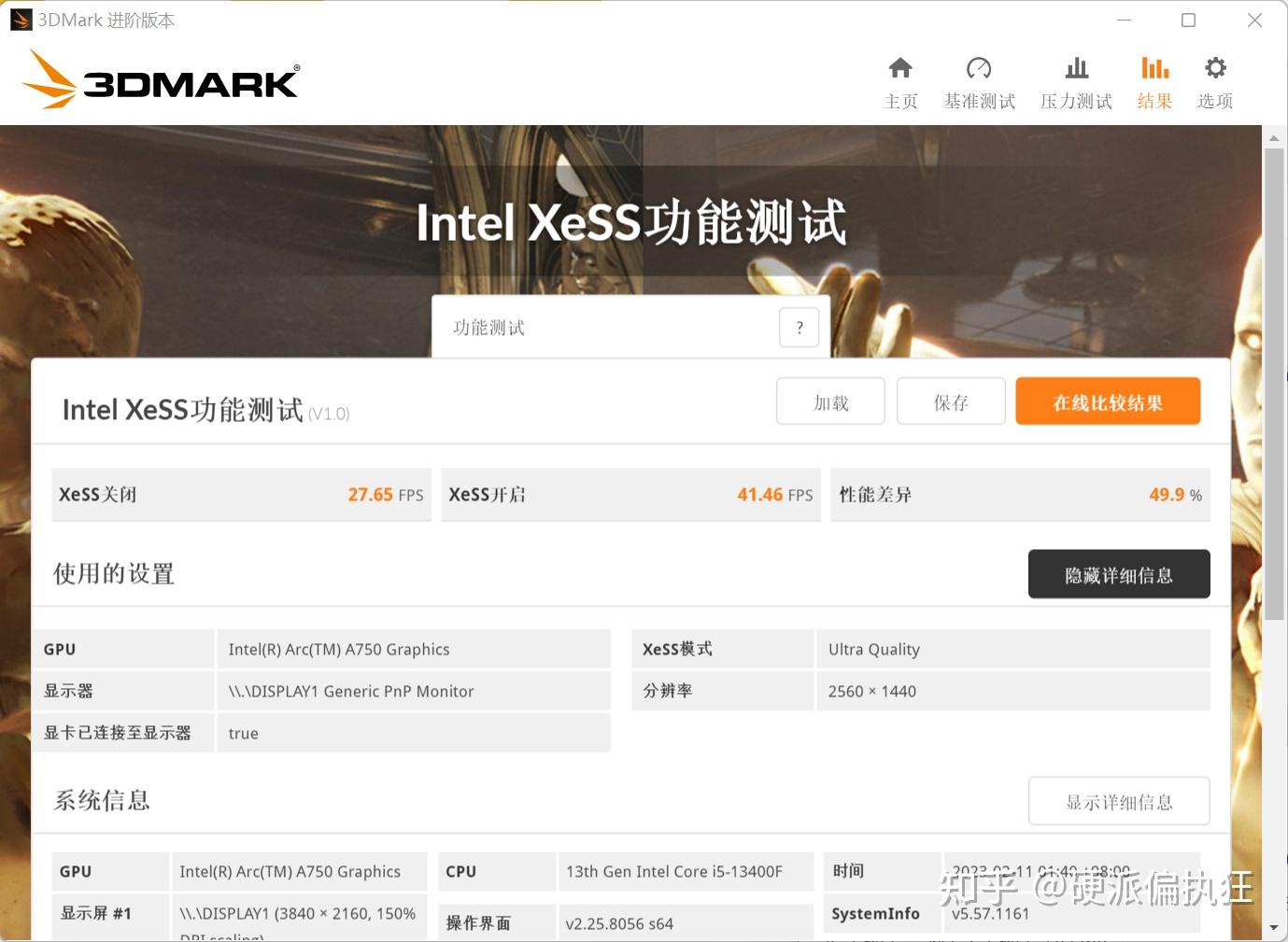Click the Ultra Quality XeSS mode value
Image resolution: width=1288 pixels, height=942 pixels.
click(872, 648)
